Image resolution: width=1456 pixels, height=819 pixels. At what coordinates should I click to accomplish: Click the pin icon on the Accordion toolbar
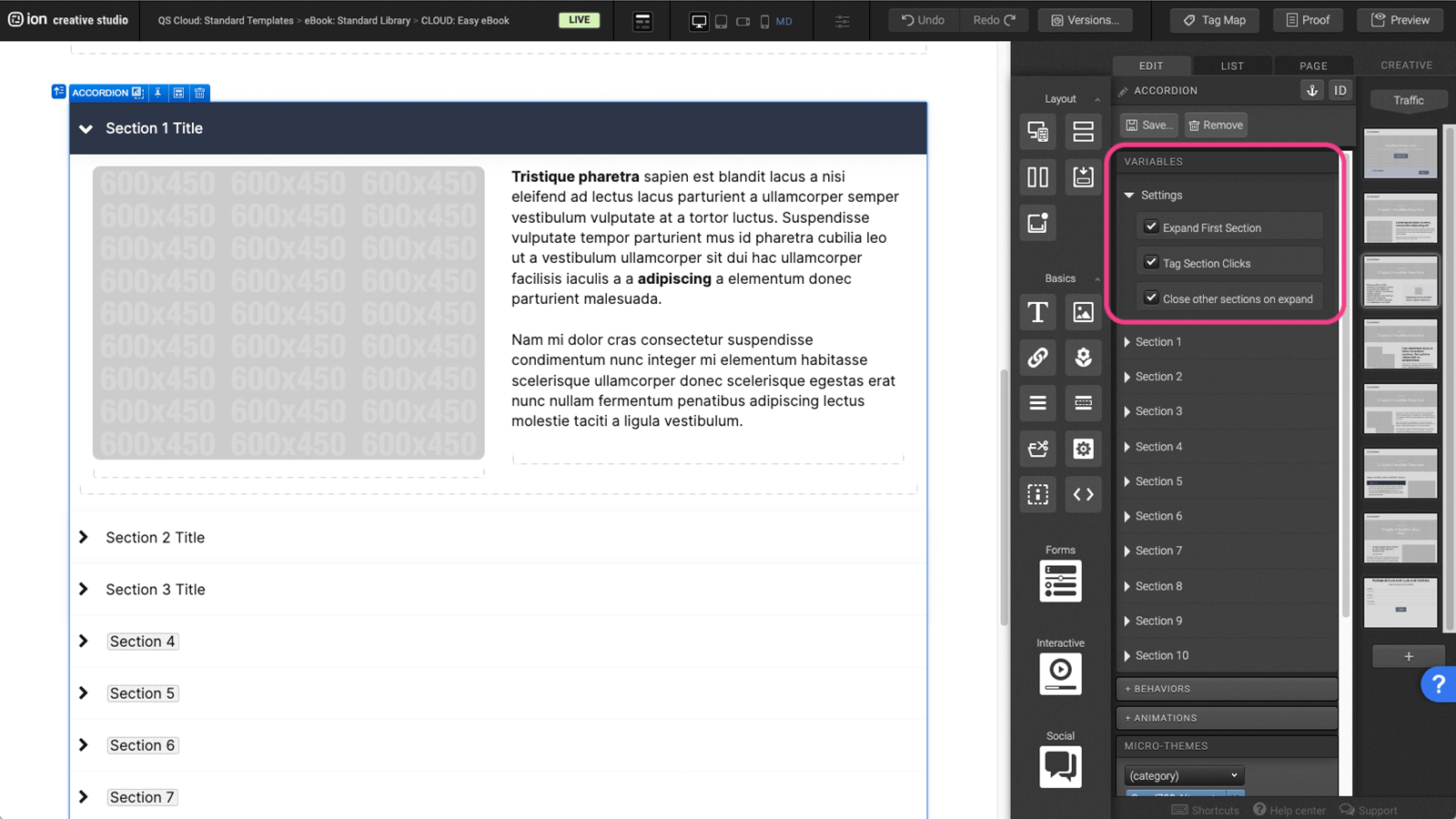pyautogui.click(x=158, y=93)
